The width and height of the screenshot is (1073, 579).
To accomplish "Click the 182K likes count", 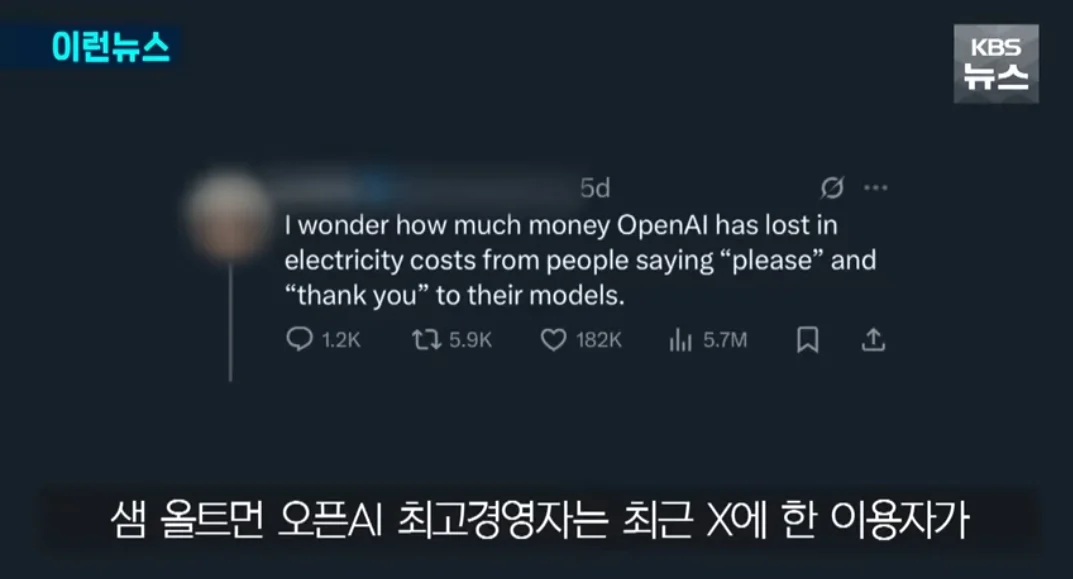I will click(x=599, y=340).
